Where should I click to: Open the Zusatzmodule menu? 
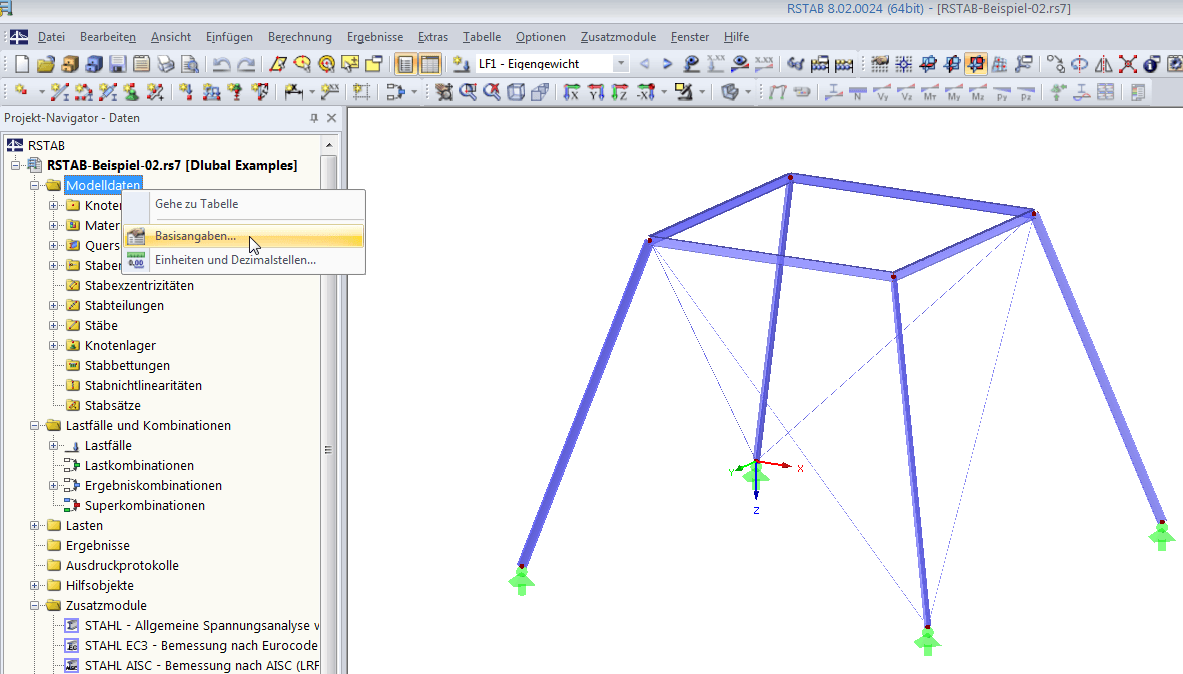coord(618,37)
